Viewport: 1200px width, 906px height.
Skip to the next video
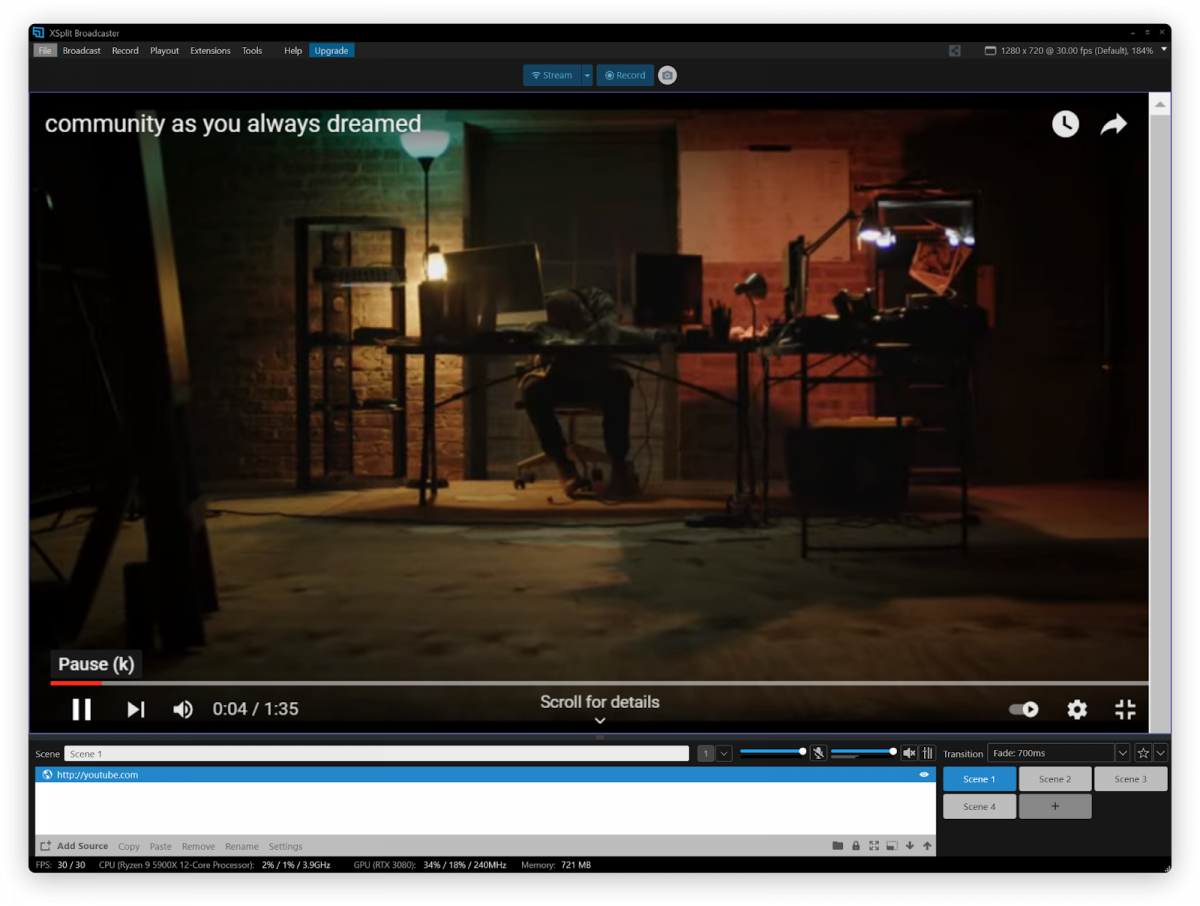pyautogui.click(x=136, y=709)
